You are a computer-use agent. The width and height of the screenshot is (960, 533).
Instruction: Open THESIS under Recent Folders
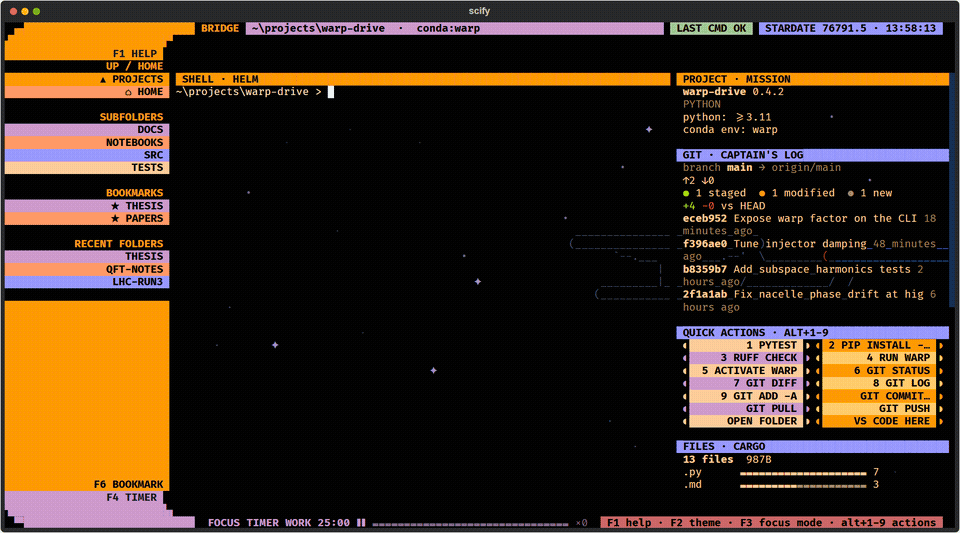[87, 256]
